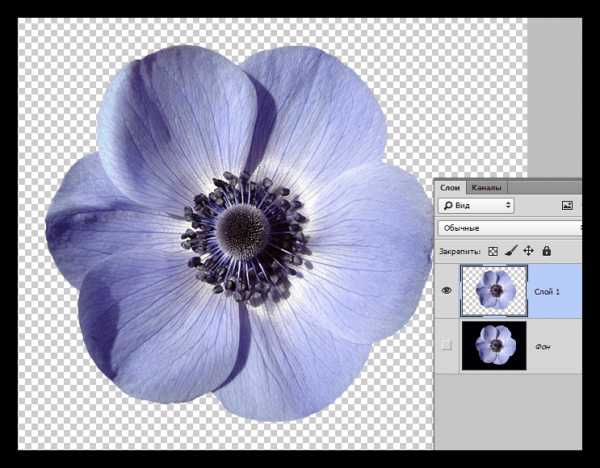The height and width of the screenshot is (468, 600).
Task: Select the Фон layer name
Action: [x=543, y=347]
